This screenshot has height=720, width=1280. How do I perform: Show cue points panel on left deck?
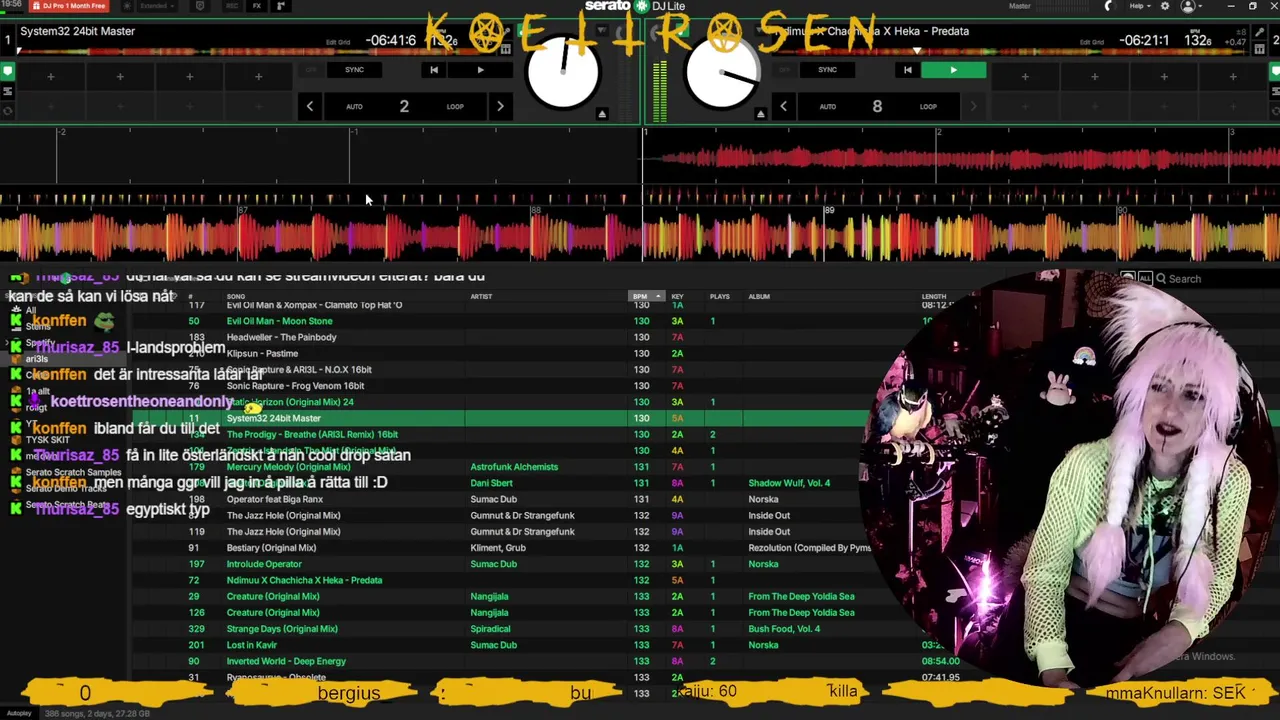[7, 72]
